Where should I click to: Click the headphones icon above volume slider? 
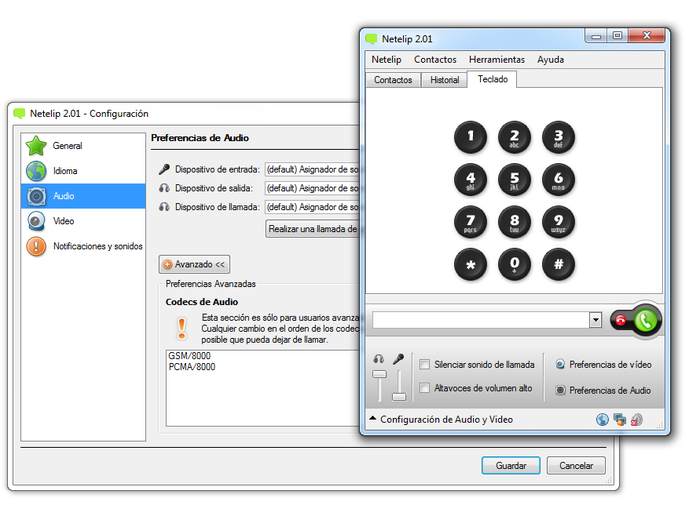click(379, 359)
